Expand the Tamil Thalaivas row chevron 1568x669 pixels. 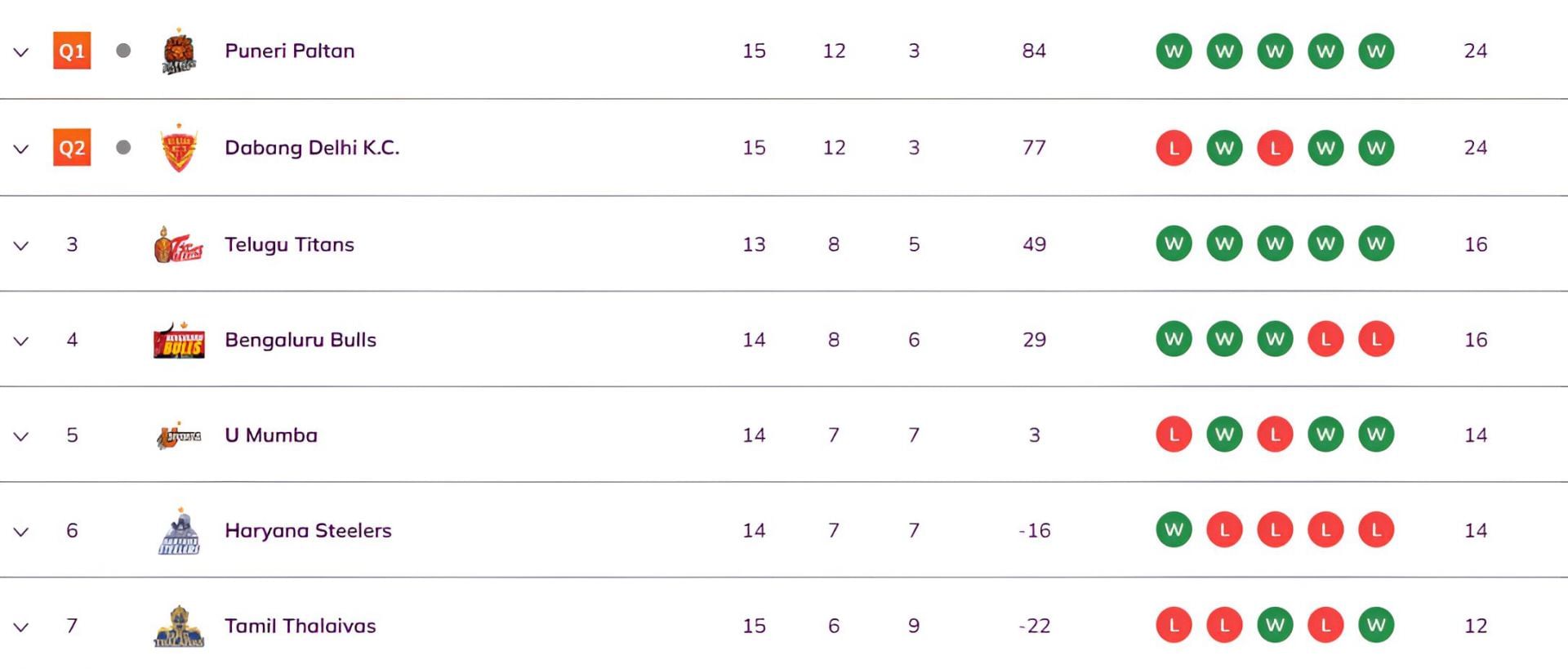[21, 627]
